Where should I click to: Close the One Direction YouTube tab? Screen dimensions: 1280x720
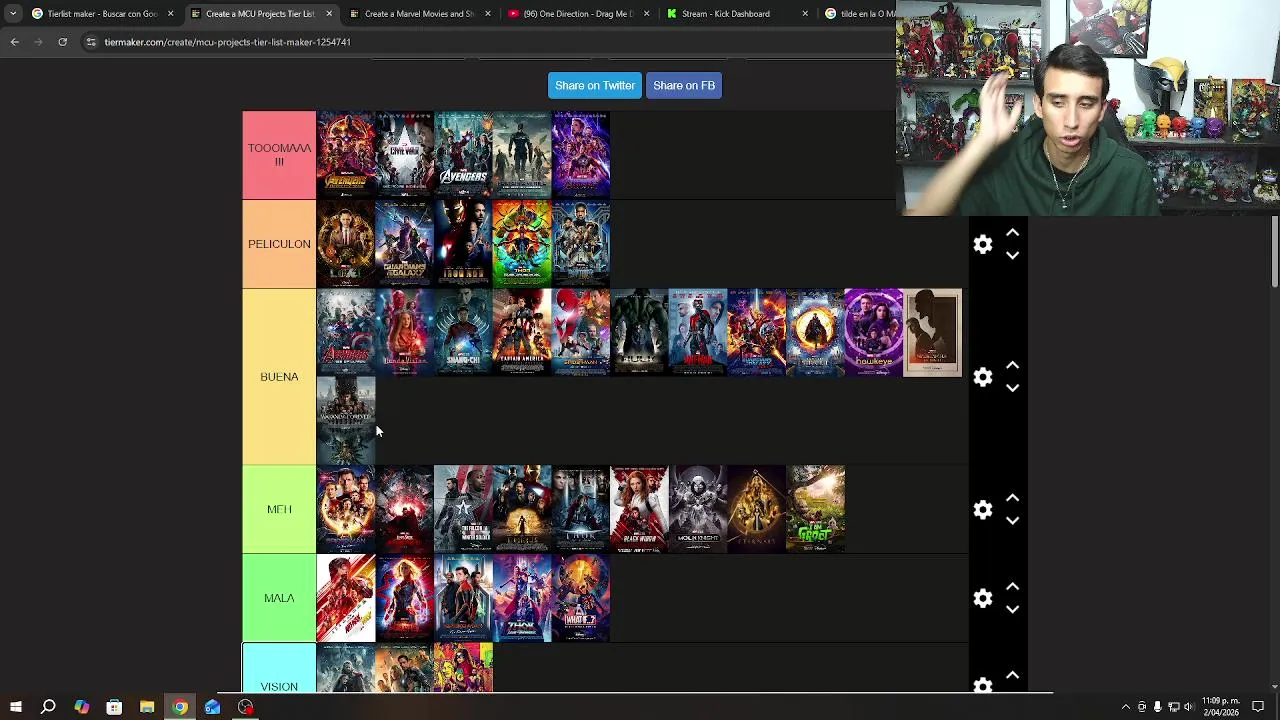pos(646,14)
